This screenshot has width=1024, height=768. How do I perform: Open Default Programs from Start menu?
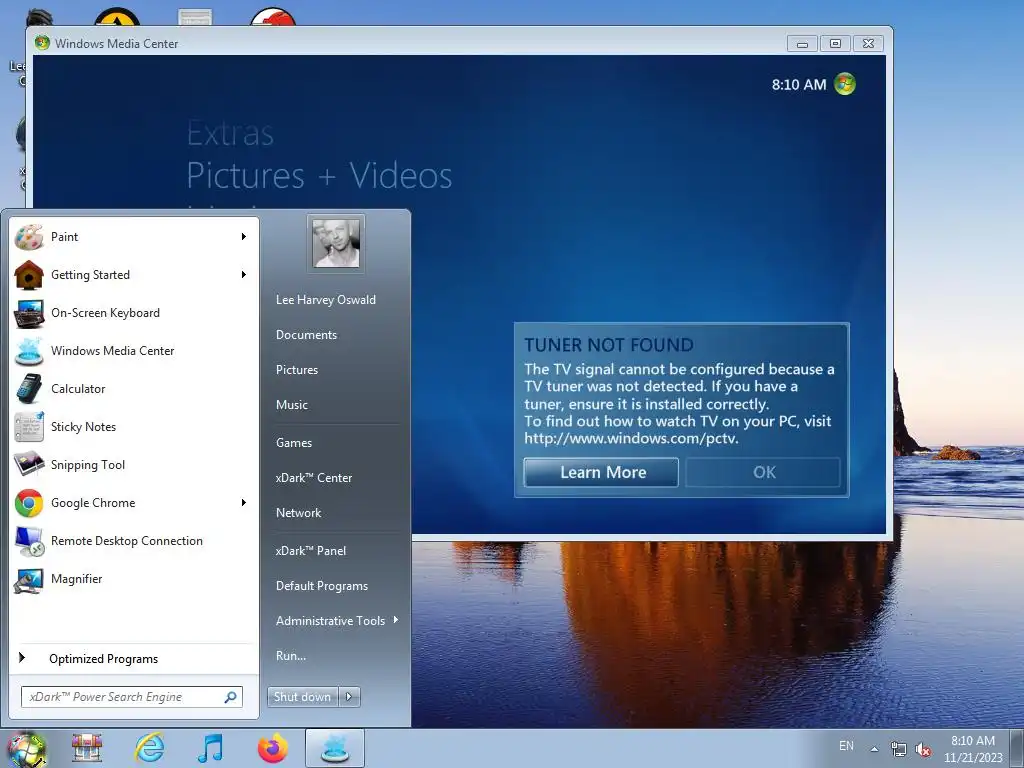pos(321,586)
